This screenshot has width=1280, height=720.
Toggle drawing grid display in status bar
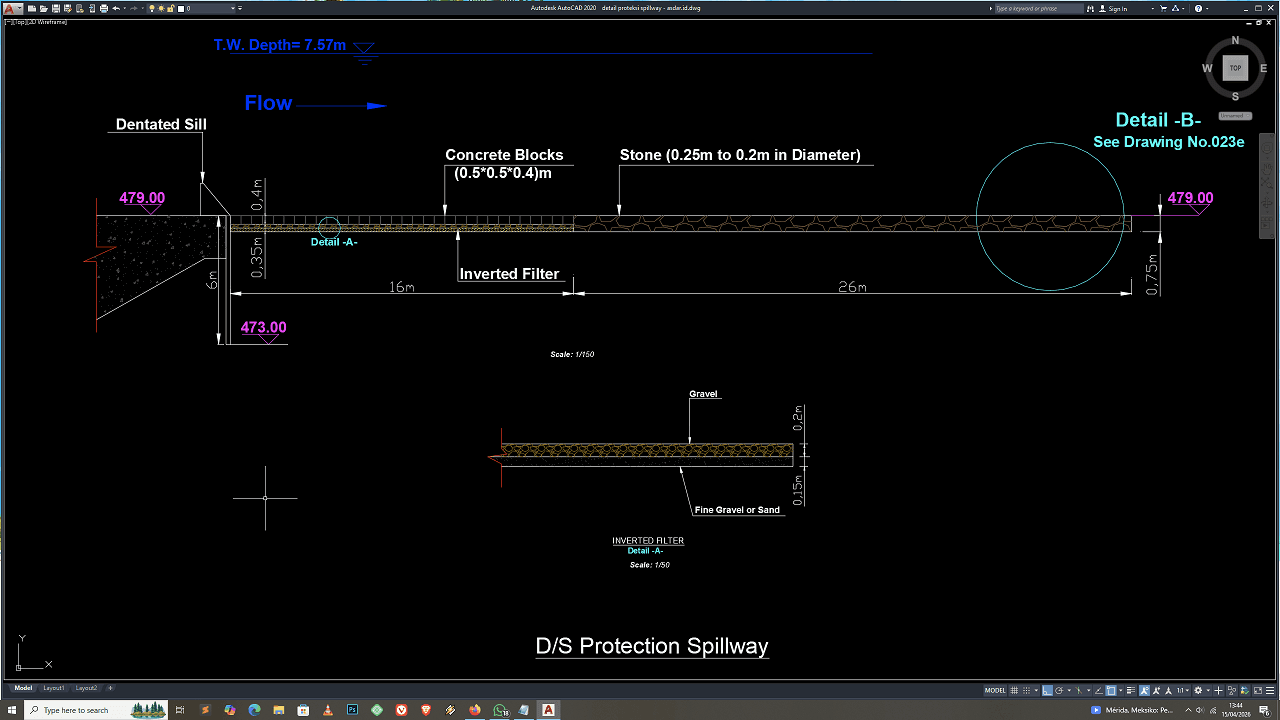(x=1014, y=690)
